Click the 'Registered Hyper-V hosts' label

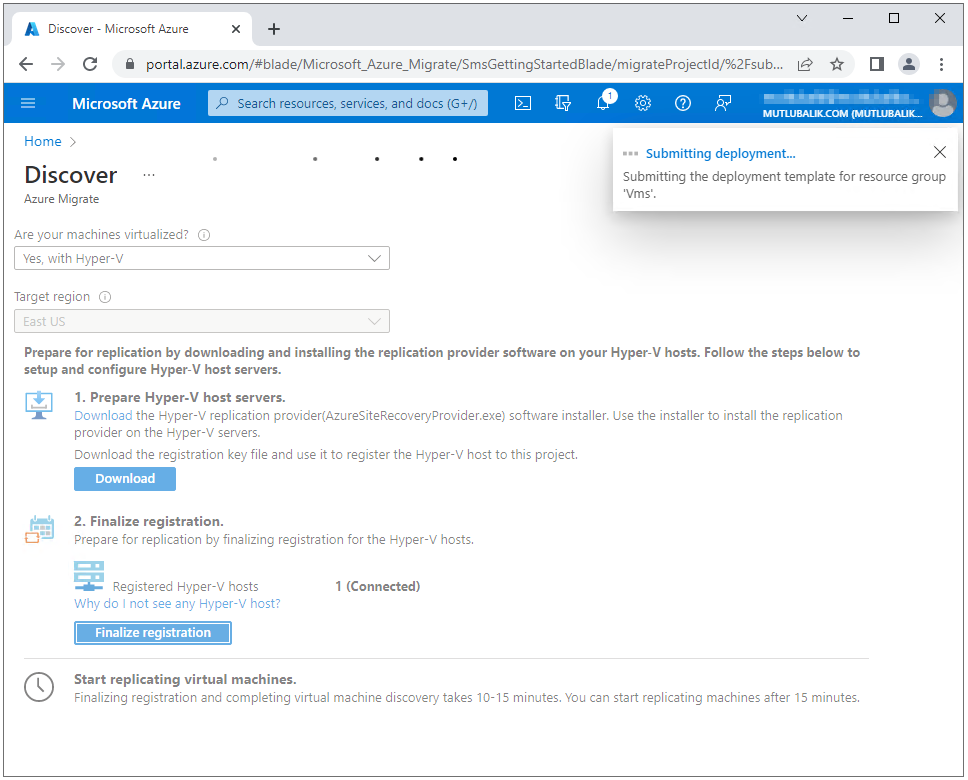185,587
